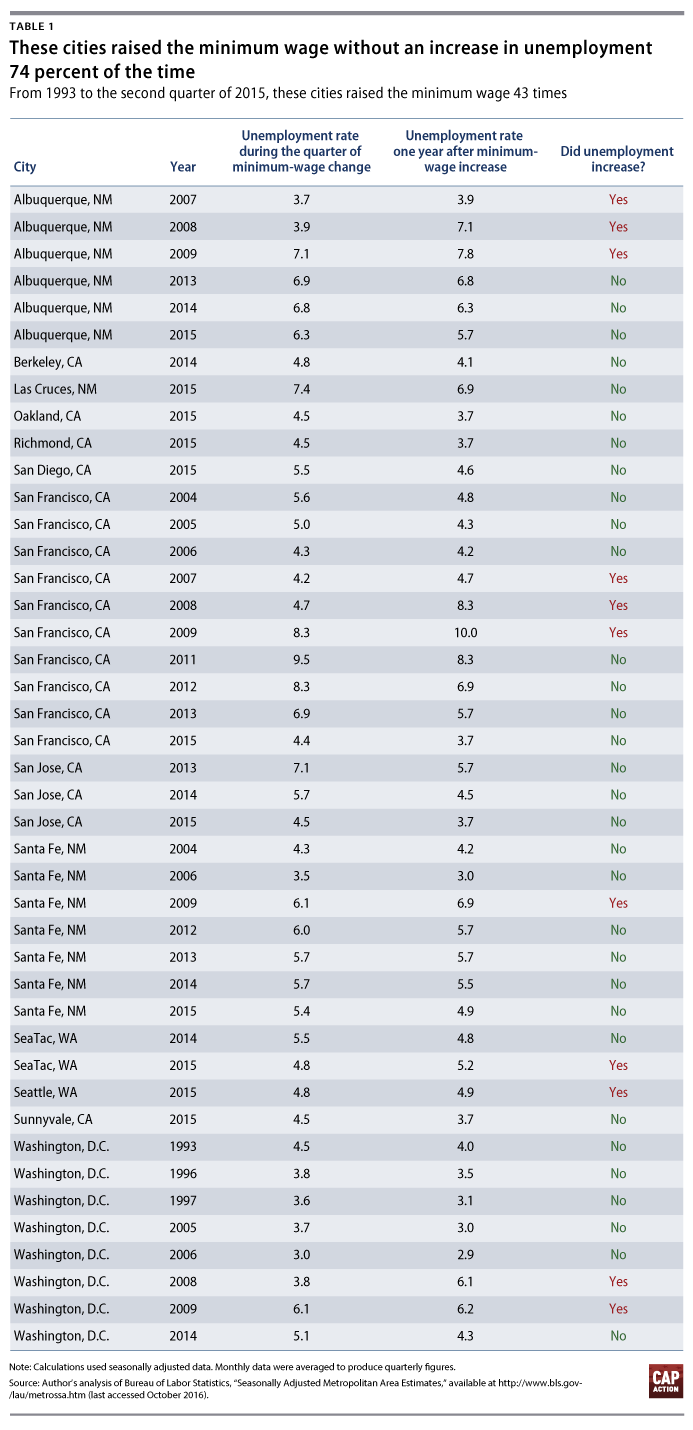
Task: Click the Sunnyvale, CA city cell
Action: click(x=53, y=1119)
